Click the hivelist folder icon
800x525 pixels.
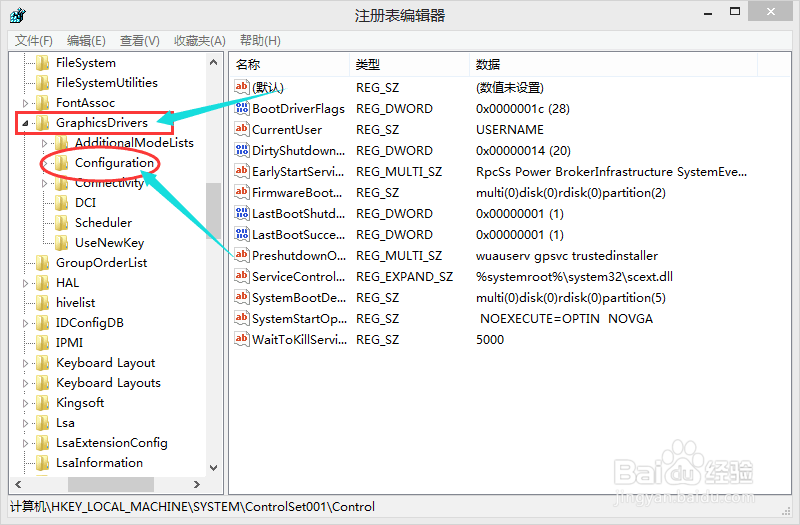43,303
